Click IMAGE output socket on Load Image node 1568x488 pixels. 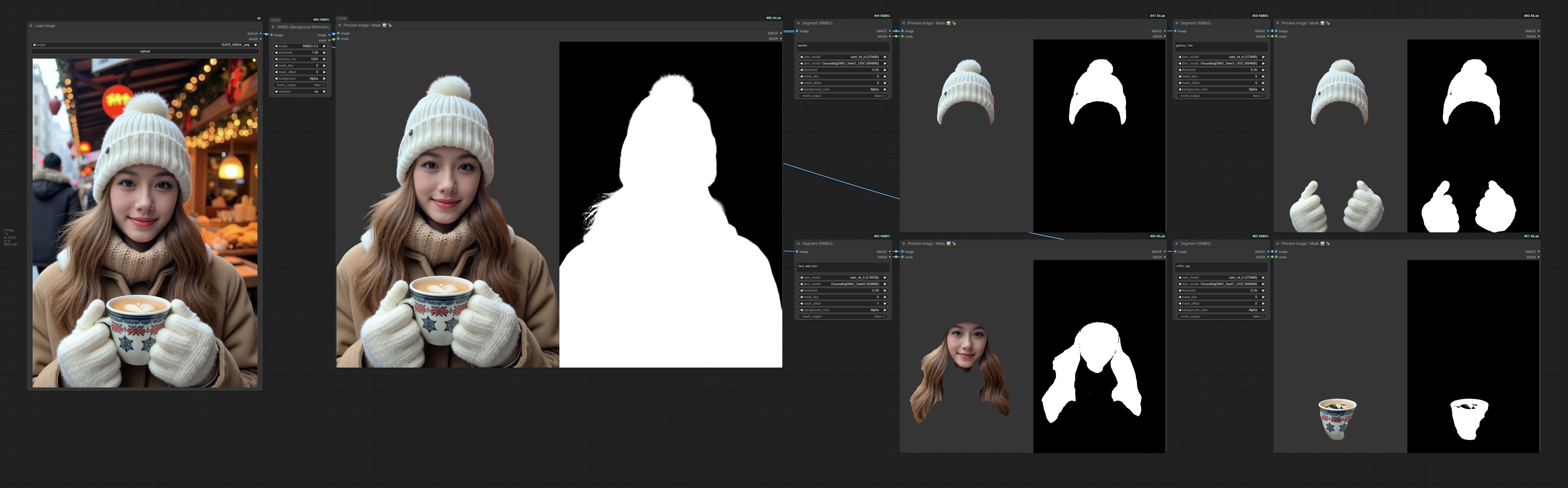pos(261,34)
